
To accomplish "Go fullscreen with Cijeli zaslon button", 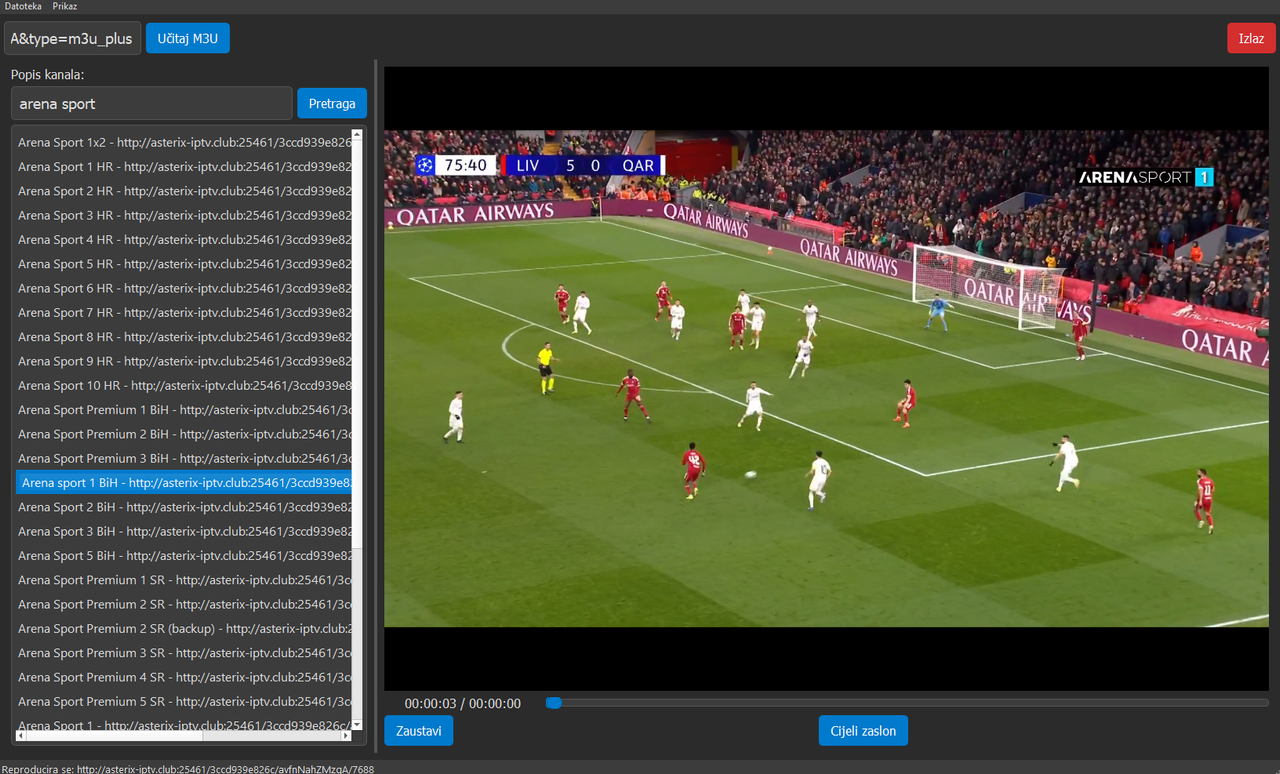I will click(x=863, y=730).
